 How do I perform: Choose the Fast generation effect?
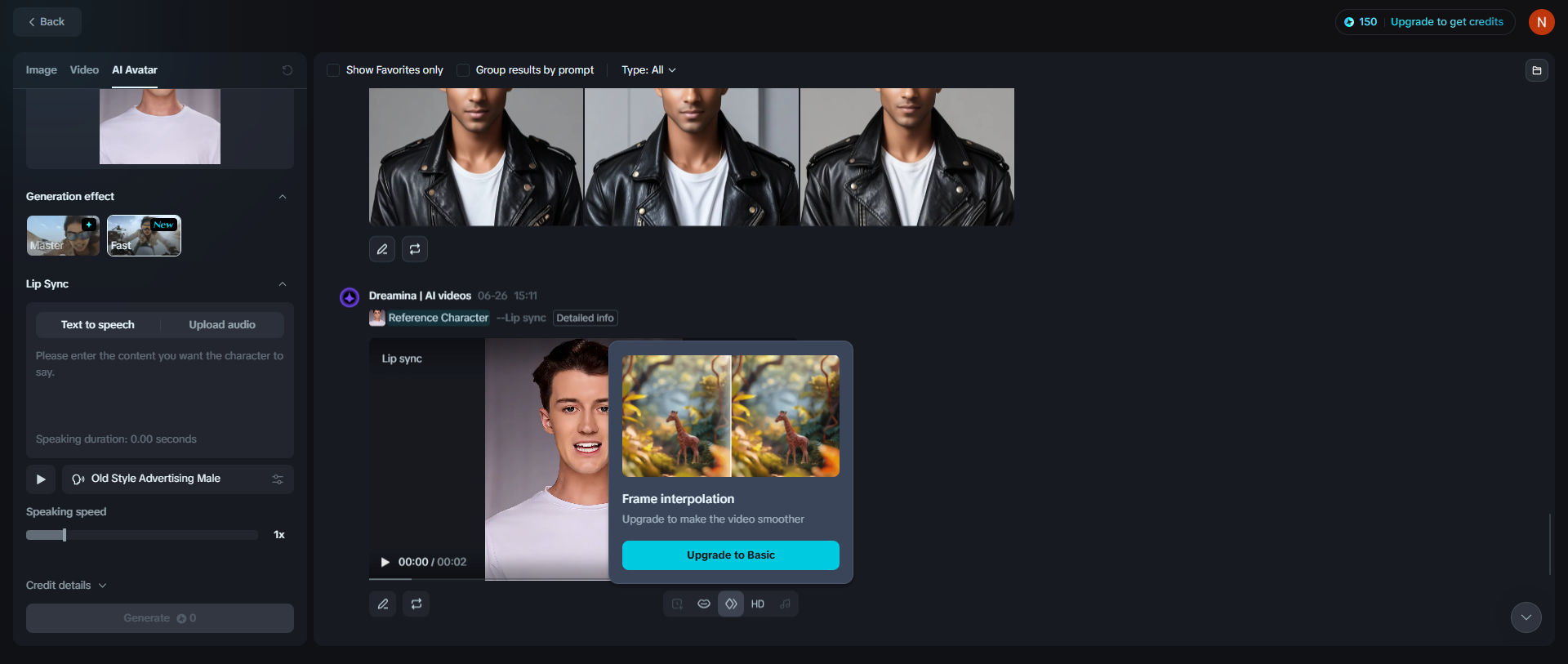(144, 236)
